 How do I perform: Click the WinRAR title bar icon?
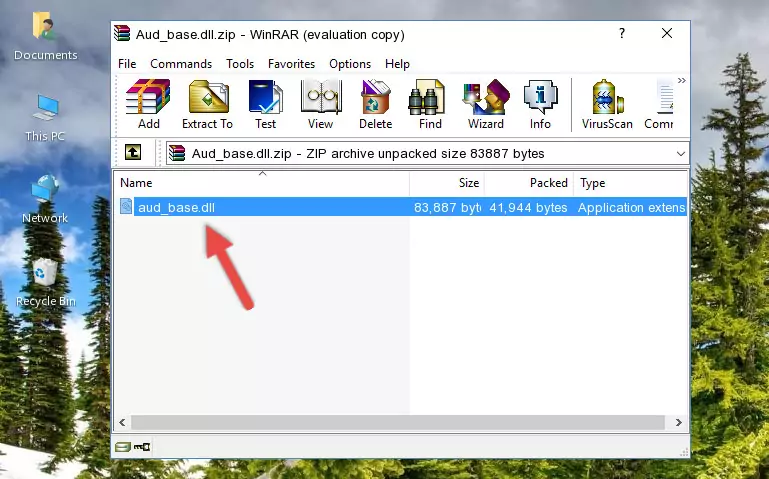point(122,33)
